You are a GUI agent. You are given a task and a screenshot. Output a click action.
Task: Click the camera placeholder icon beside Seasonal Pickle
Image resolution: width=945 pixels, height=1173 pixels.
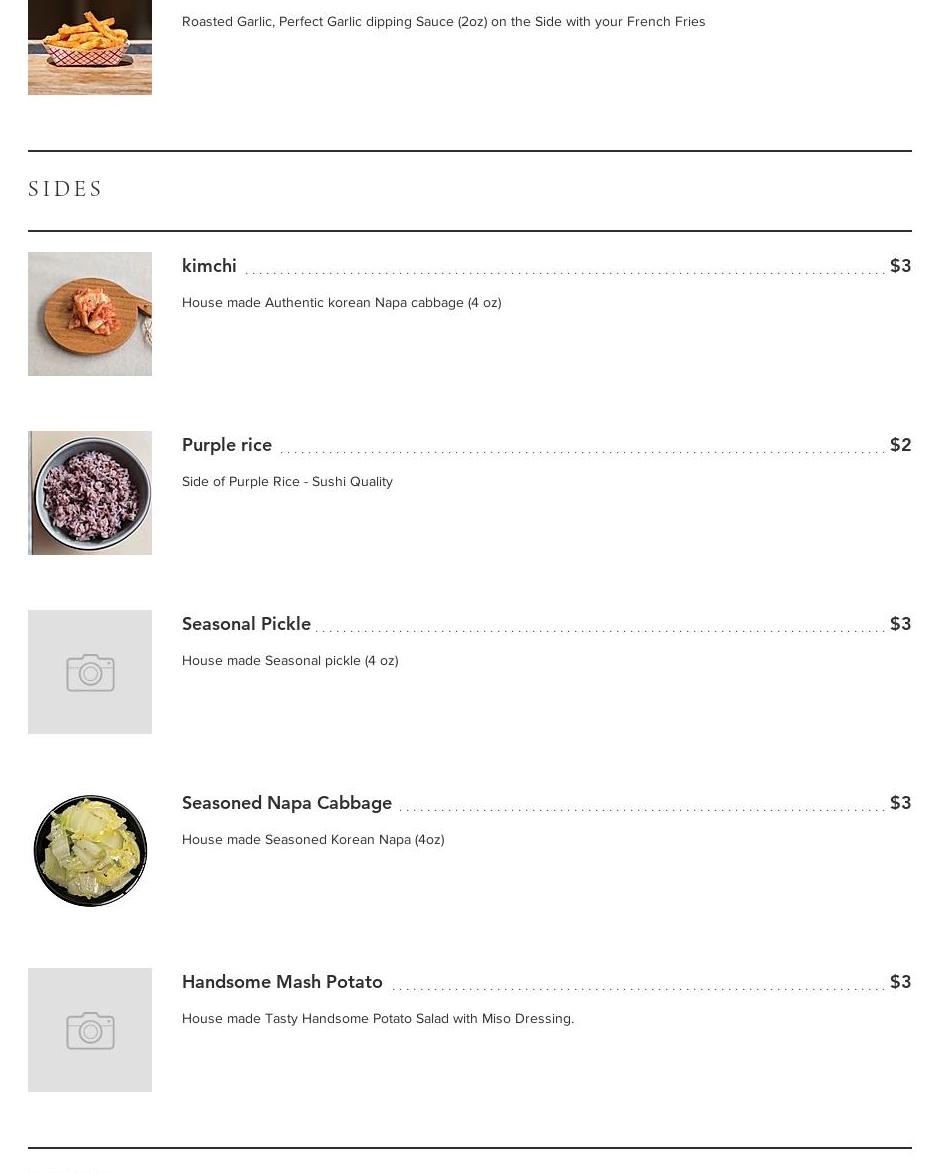(x=90, y=672)
